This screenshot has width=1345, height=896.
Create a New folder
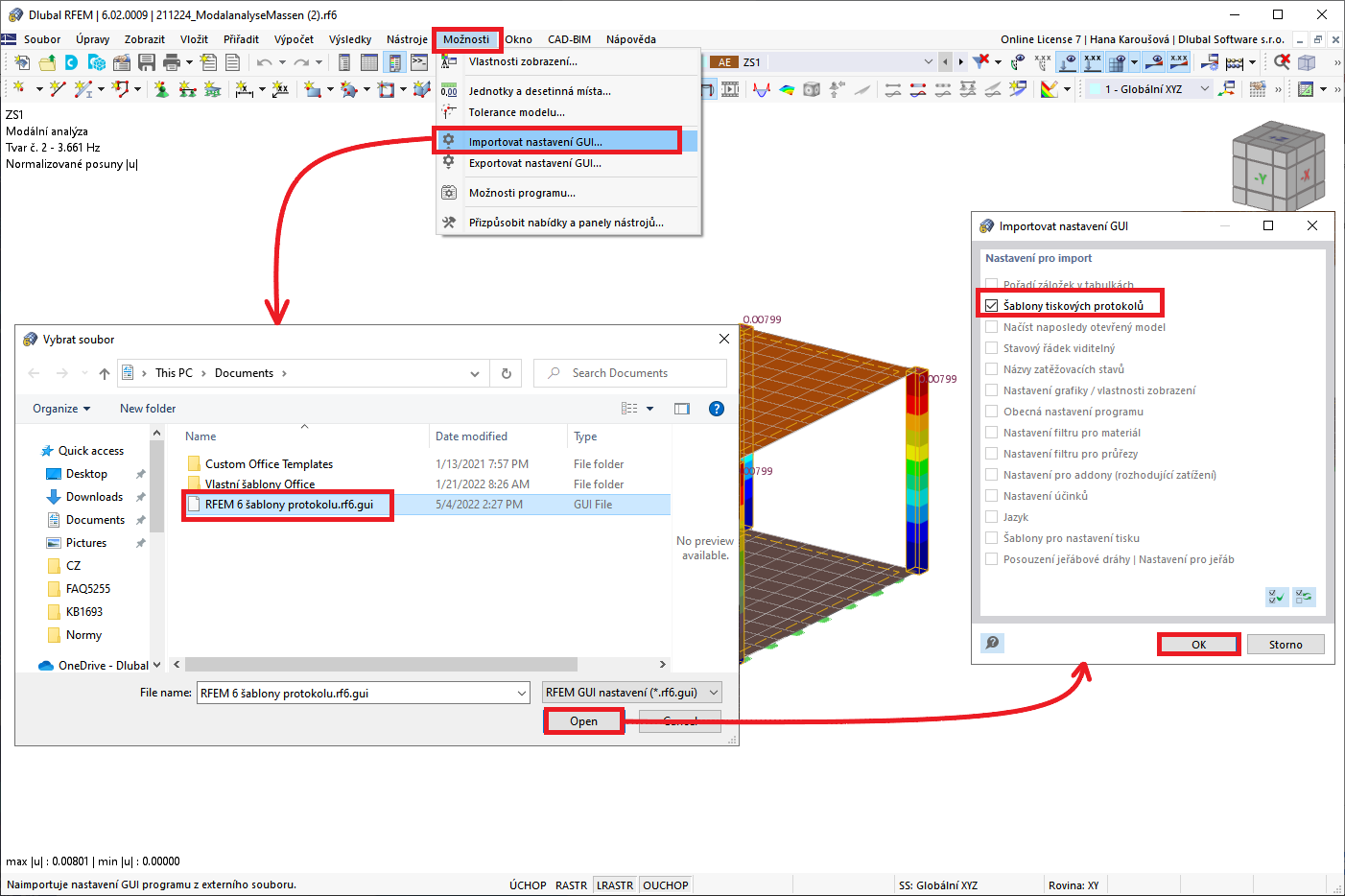click(x=148, y=409)
